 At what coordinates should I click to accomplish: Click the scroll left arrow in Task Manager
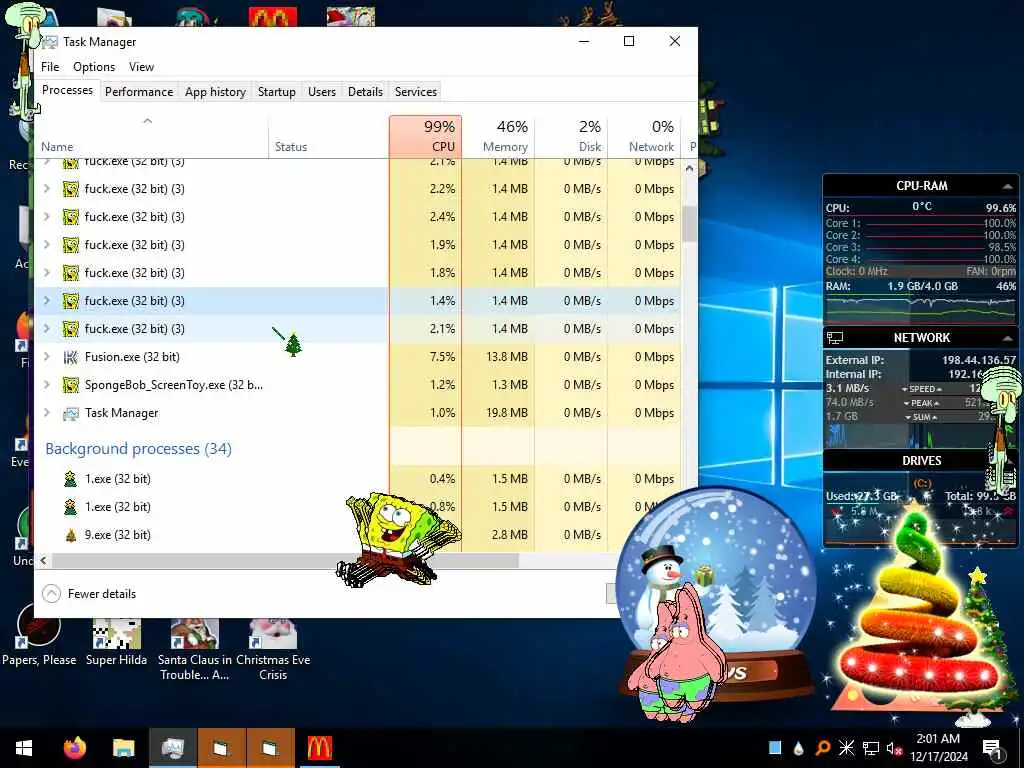tap(43, 560)
